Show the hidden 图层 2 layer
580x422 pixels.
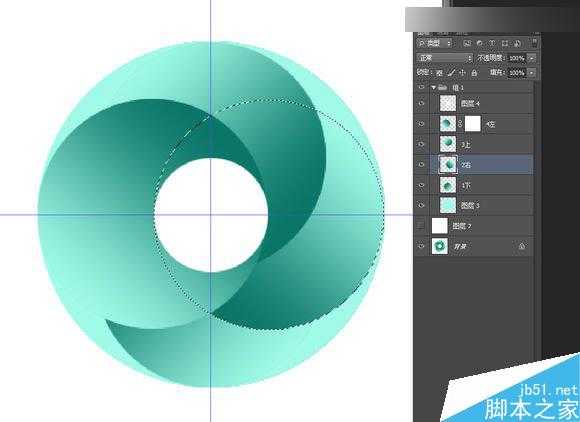pyautogui.click(x=421, y=225)
